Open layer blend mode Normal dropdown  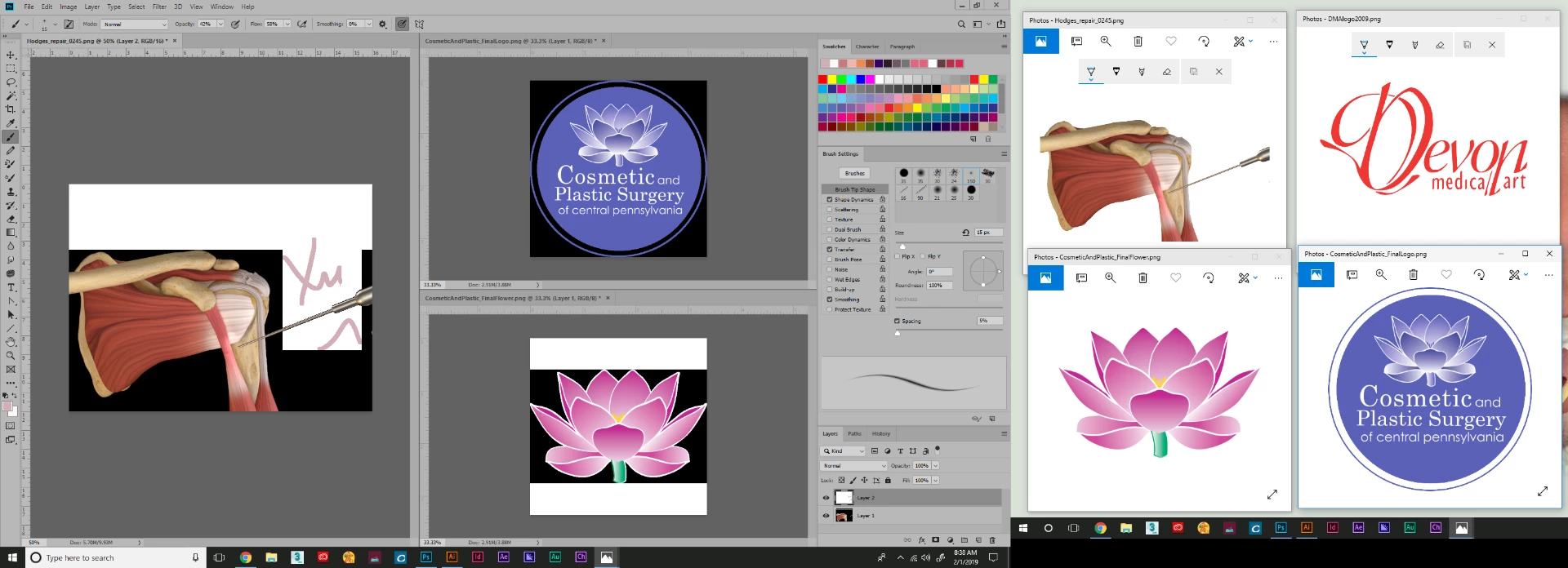pyautogui.click(x=853, y=465)
